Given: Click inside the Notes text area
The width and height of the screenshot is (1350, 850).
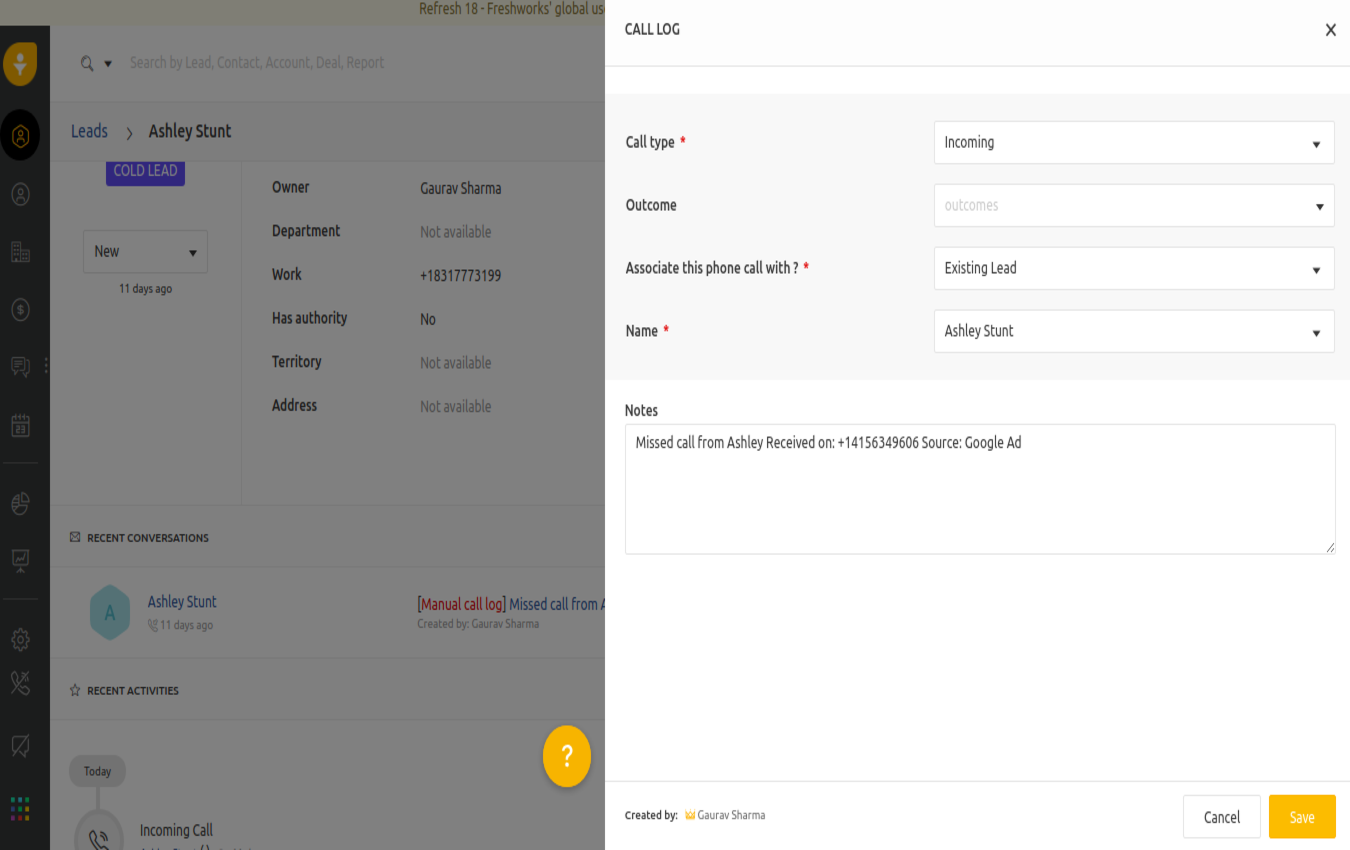Looking at the screenshot, I should click(x=980, y=488).
